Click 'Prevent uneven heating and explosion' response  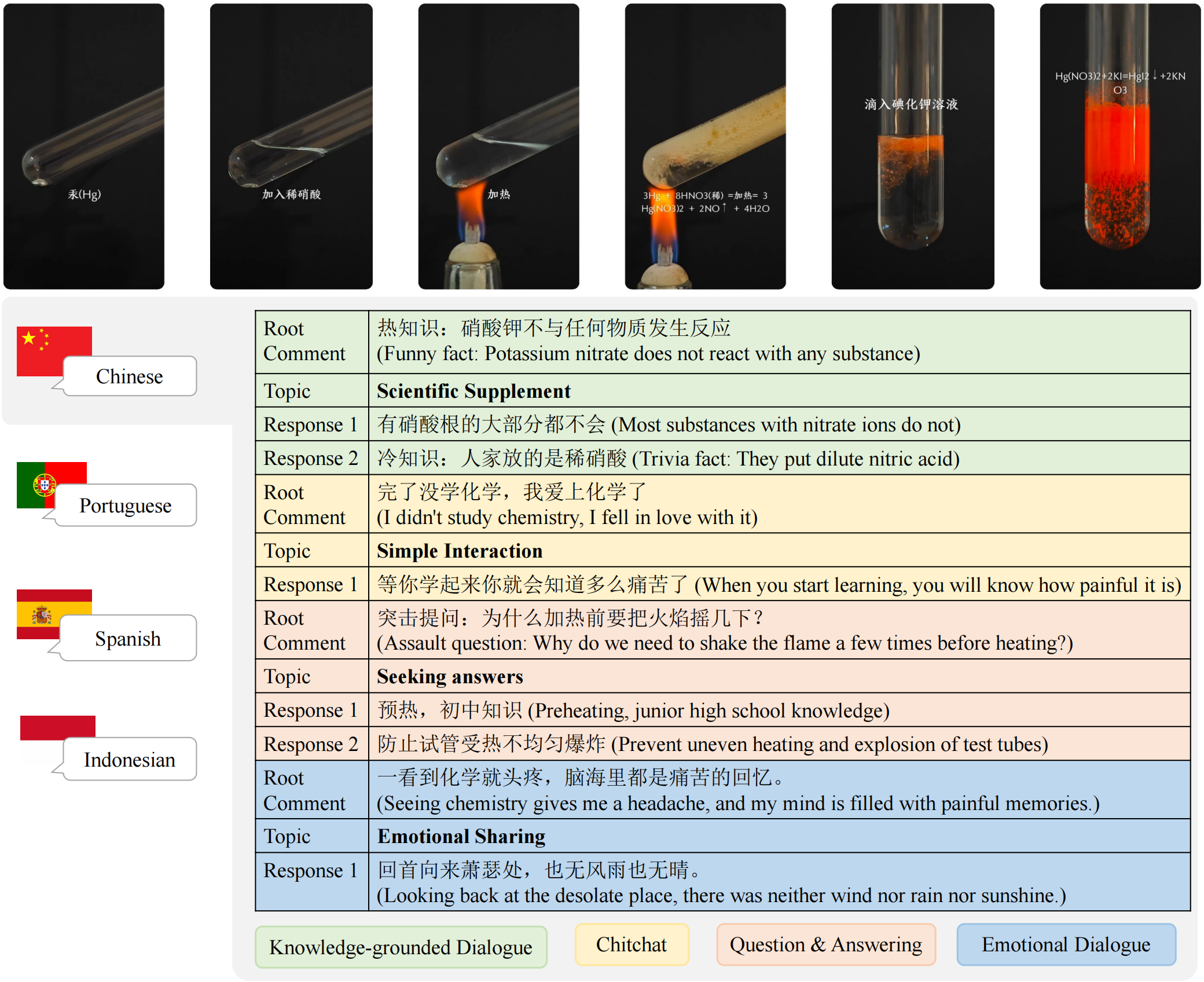coord(779,743)
